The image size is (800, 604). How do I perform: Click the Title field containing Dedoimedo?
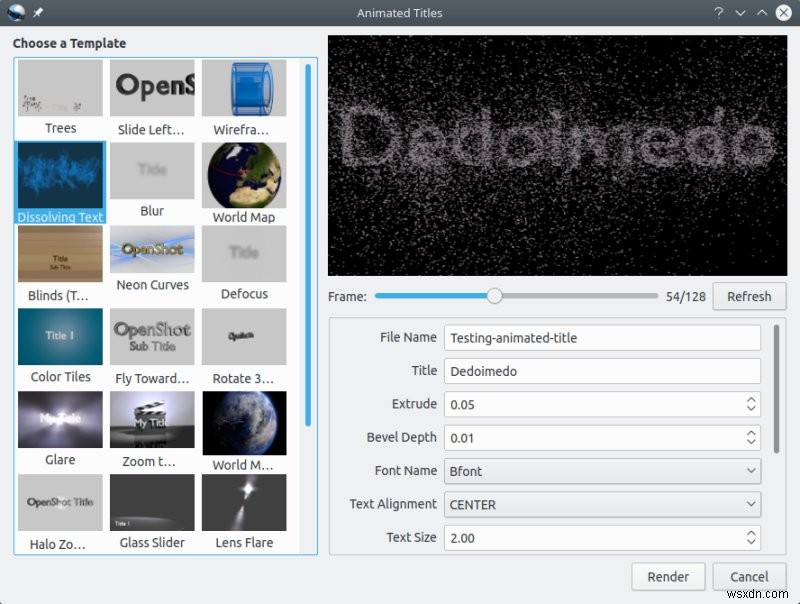600,371
